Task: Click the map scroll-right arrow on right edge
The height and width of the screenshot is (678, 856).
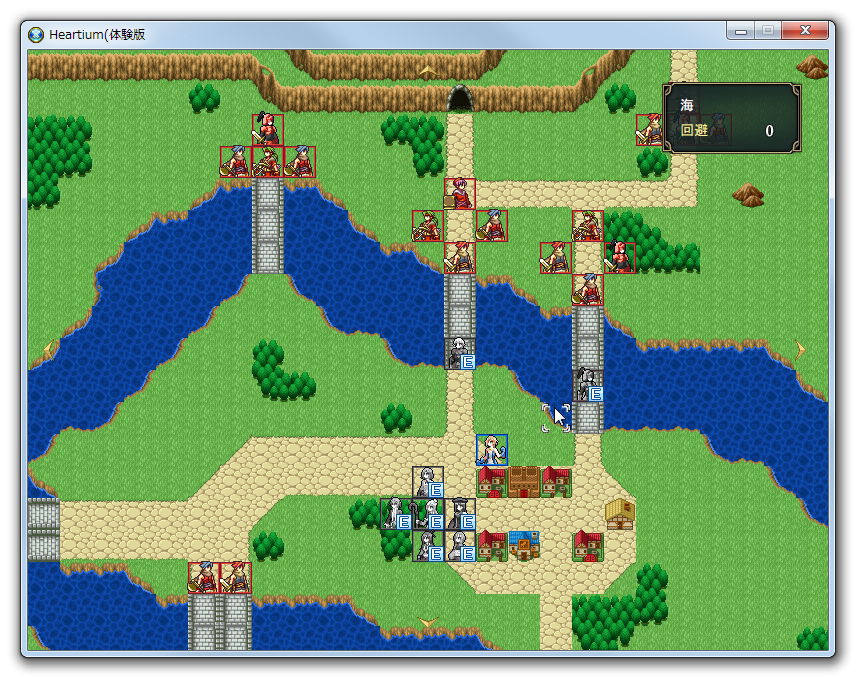Action: [800, 349]
